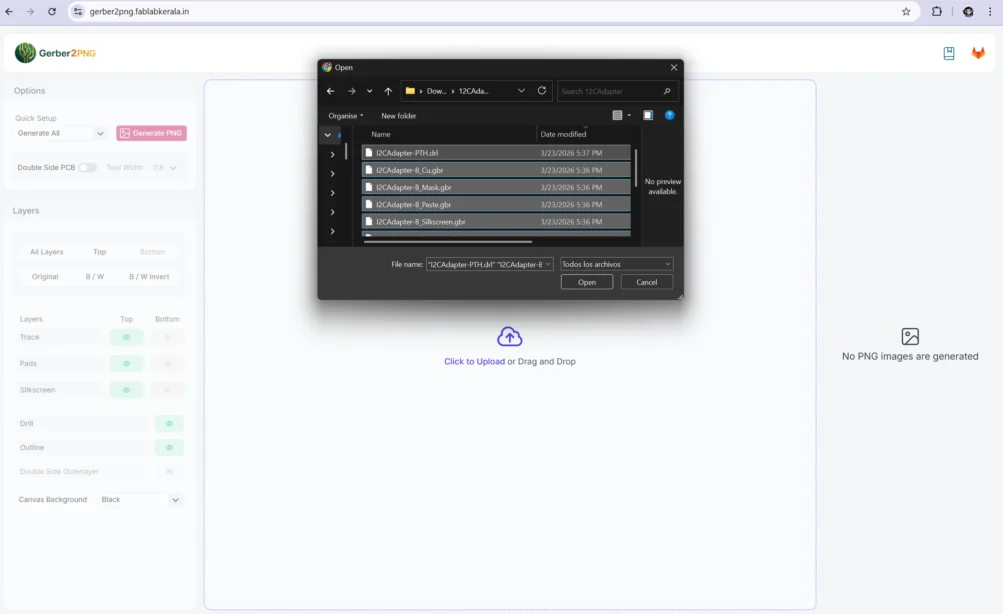The width and height of the screenshot is (1003, 614).
Task: Click the upload cloud icon in canvas area
Action: click(509, 336)
